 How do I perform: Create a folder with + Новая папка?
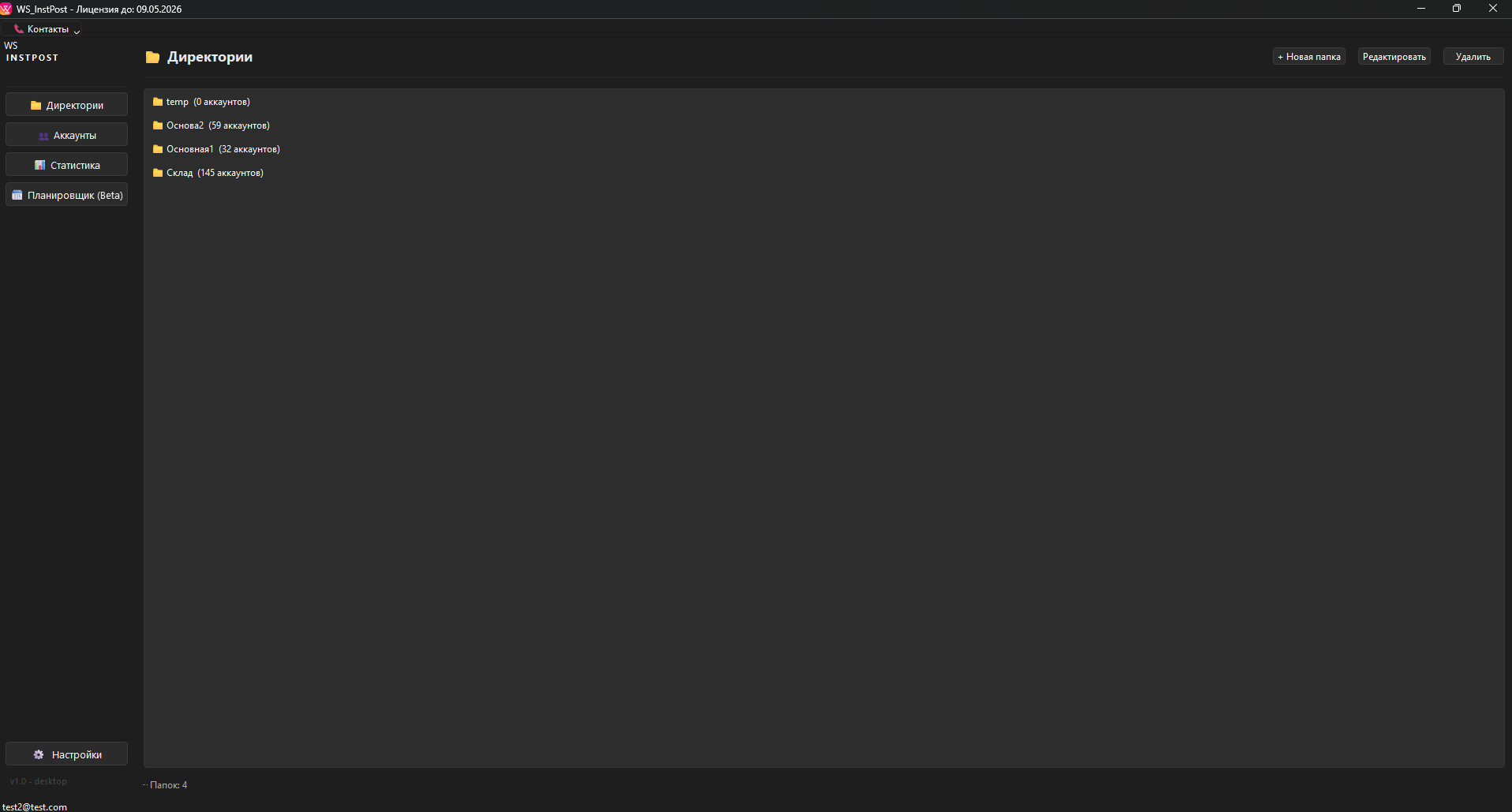click(x=1308, y=57)
